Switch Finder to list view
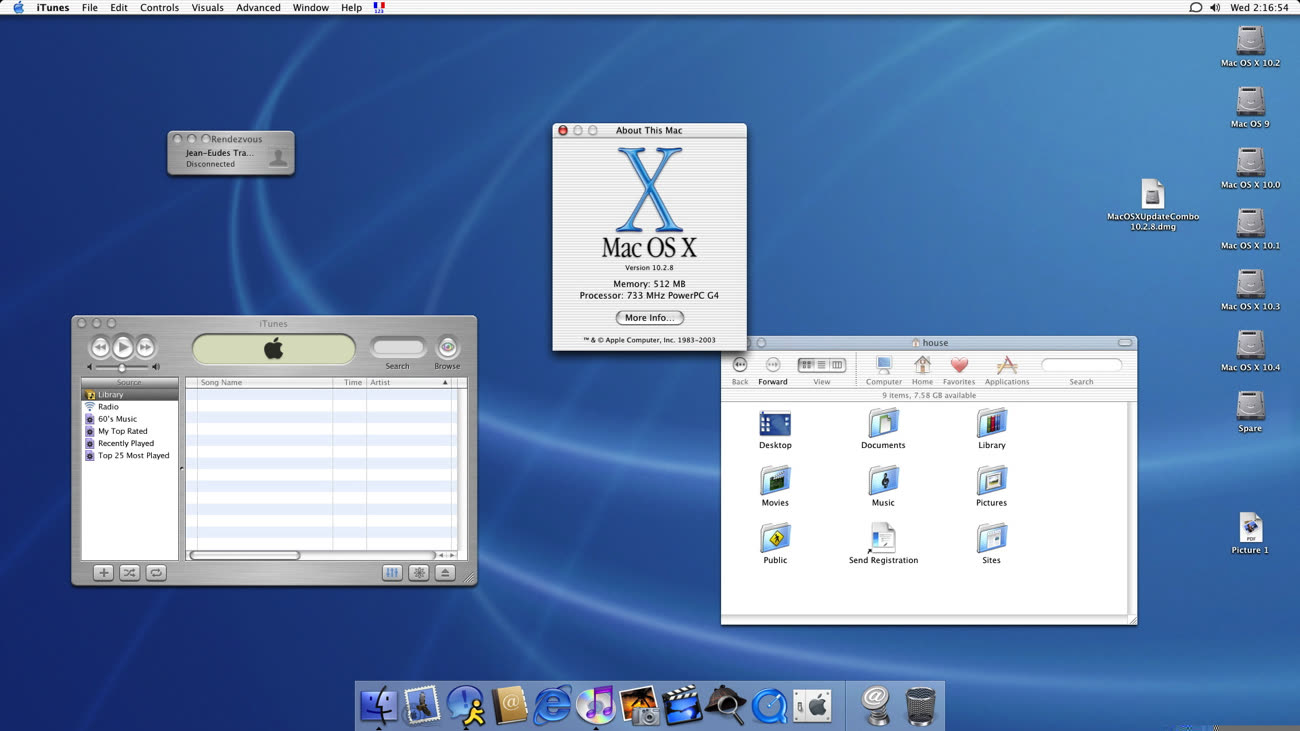This screenshot has width=1300, height=731. [x=822, y=366]
